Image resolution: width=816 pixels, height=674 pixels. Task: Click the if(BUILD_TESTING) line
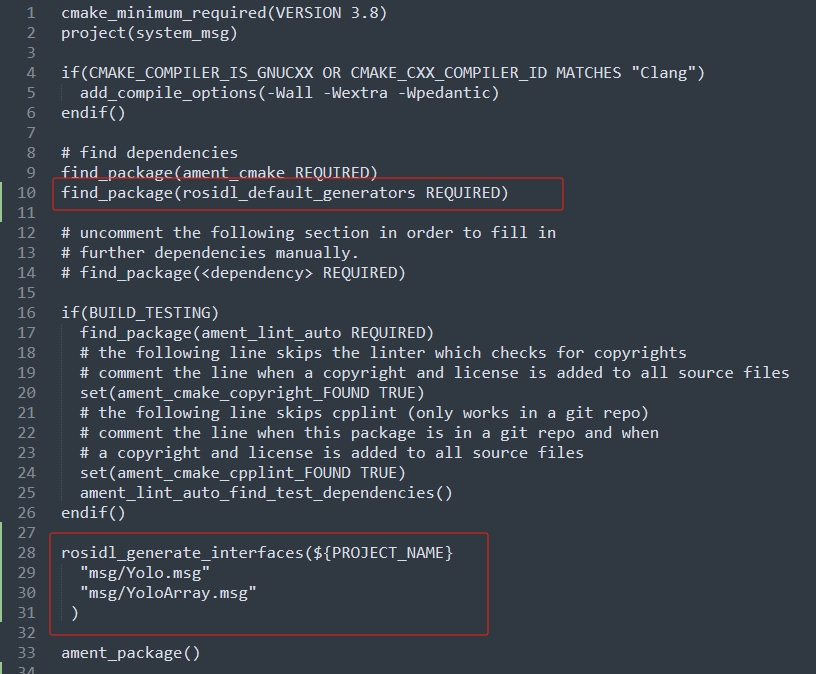[x=140, y=313]
